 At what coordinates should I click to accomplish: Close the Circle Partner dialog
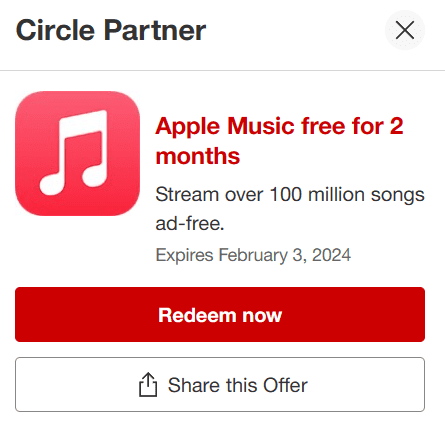(x=405, y=30)
